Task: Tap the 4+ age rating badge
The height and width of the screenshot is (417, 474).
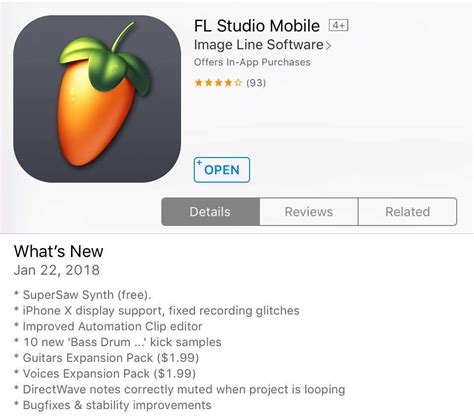Action: [339, 25]
